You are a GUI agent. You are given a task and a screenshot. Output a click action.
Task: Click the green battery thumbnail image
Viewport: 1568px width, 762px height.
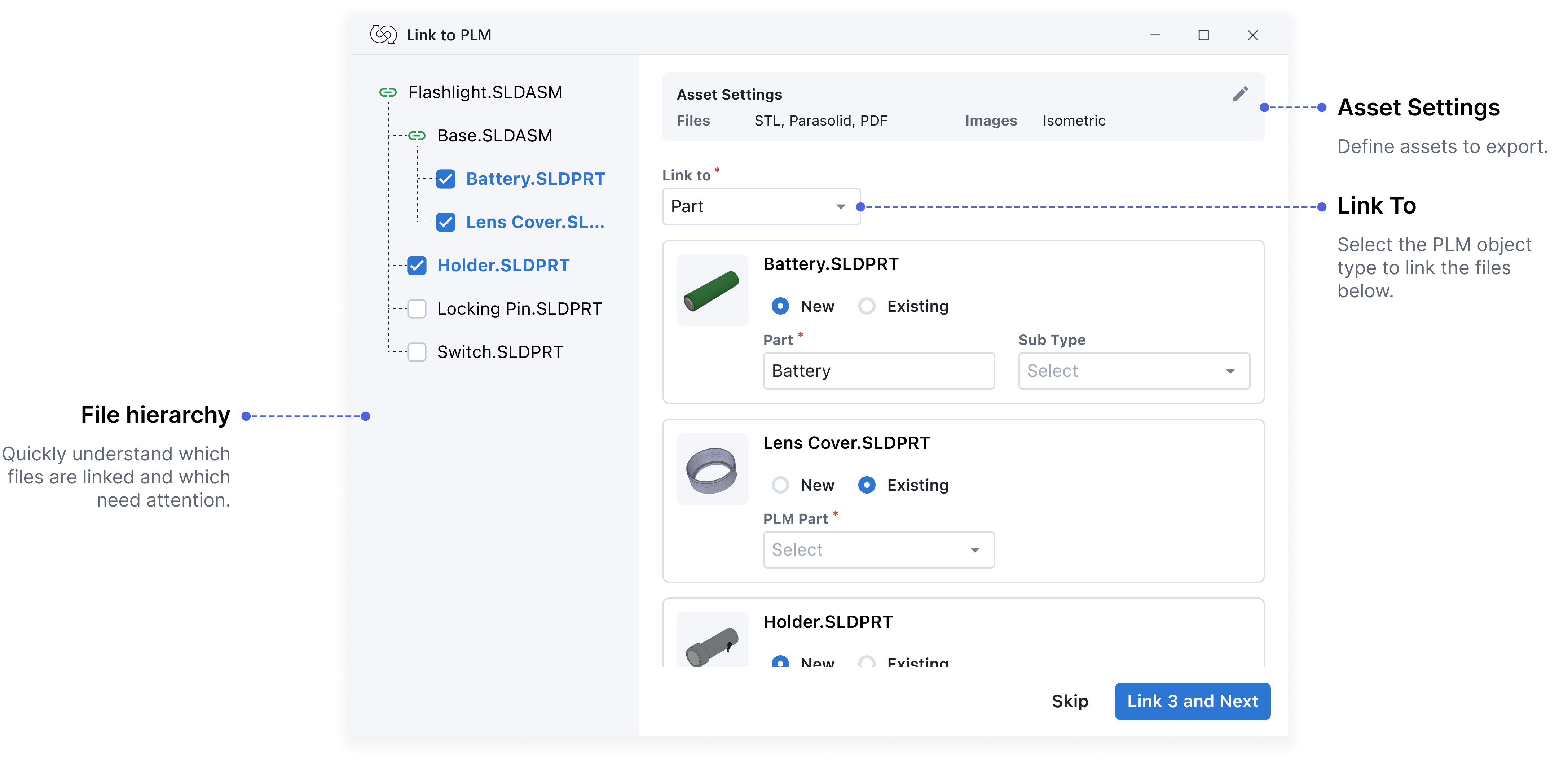coord(712,290)
